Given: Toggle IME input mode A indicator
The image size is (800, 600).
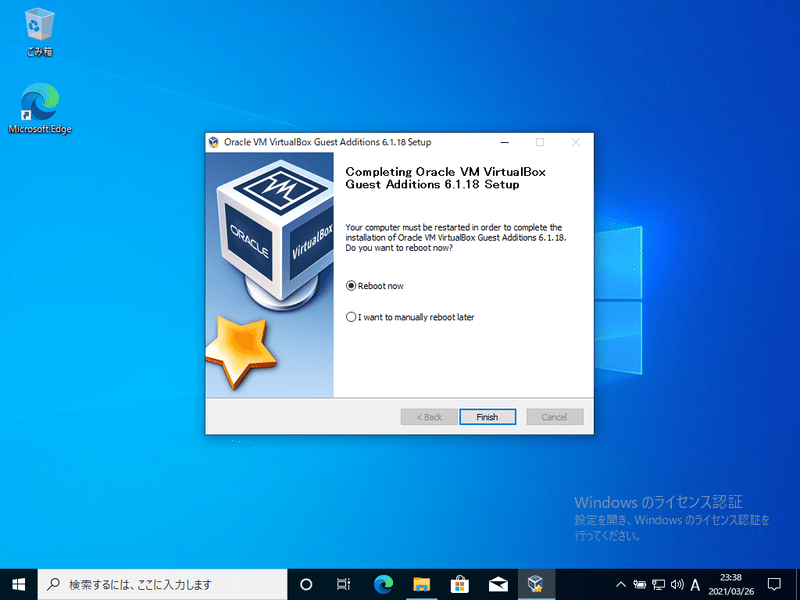Looking at the screenshot, I should [x=695, y=584].
